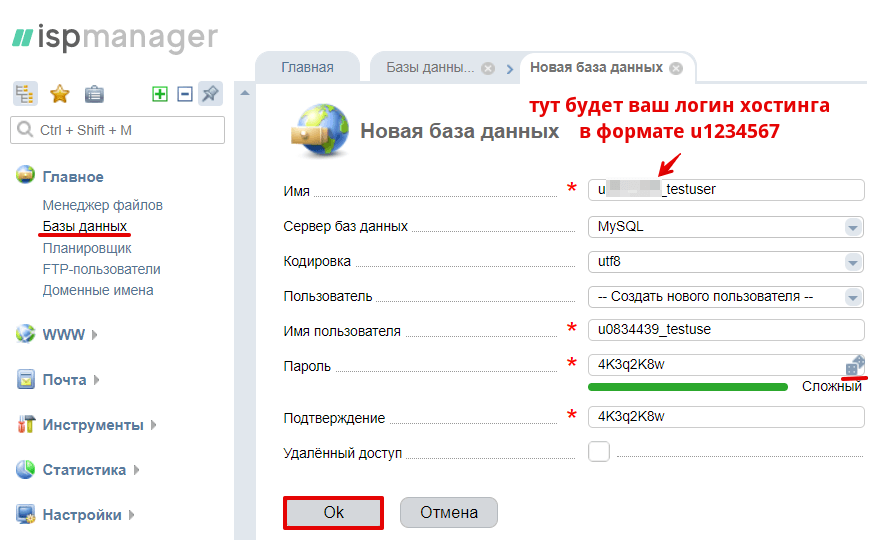Expand all menu sections with green plus
This screenshot has height=540, width=873.
click(160, 94)
